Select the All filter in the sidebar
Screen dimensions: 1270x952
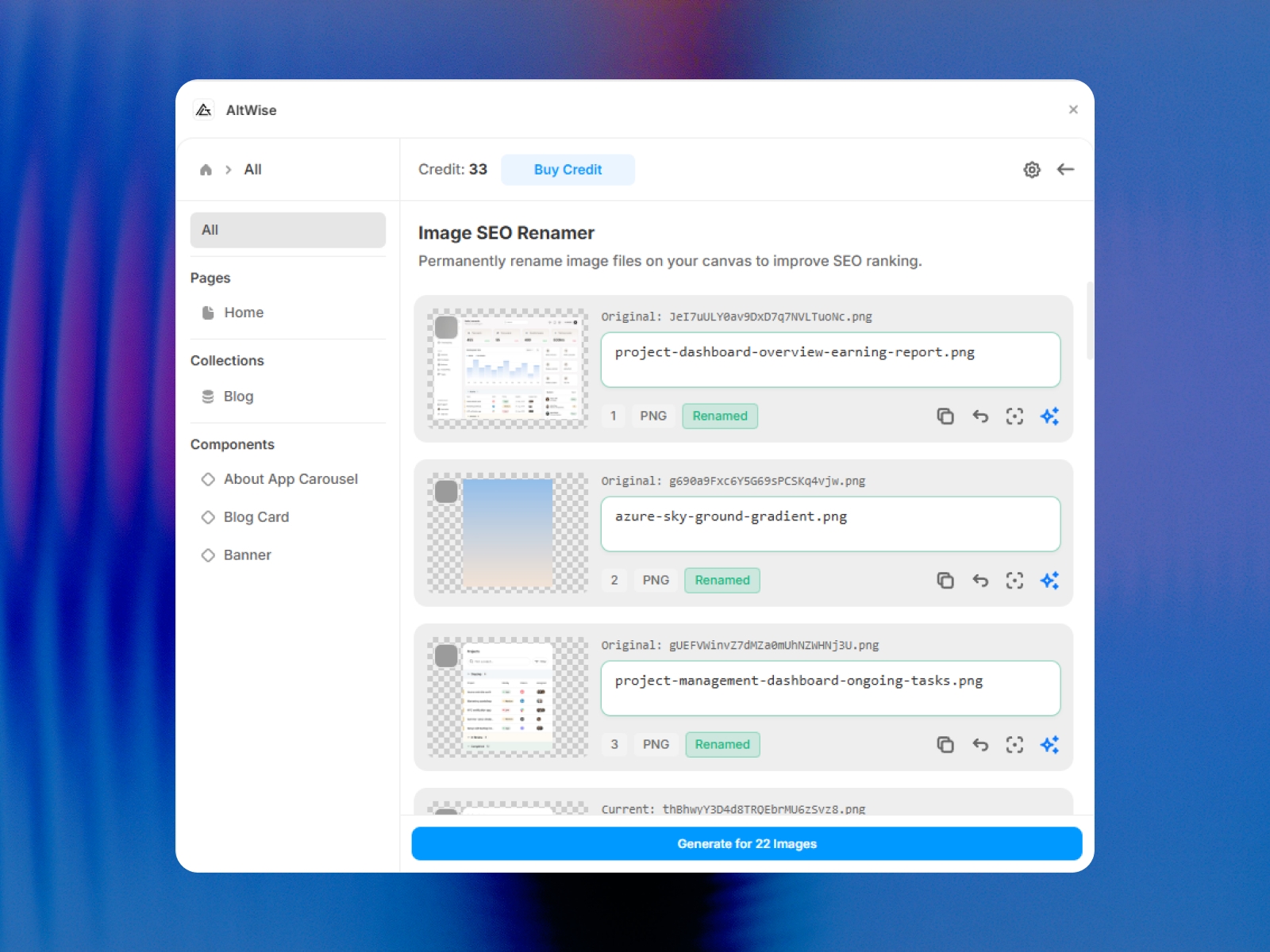[287, 230]
